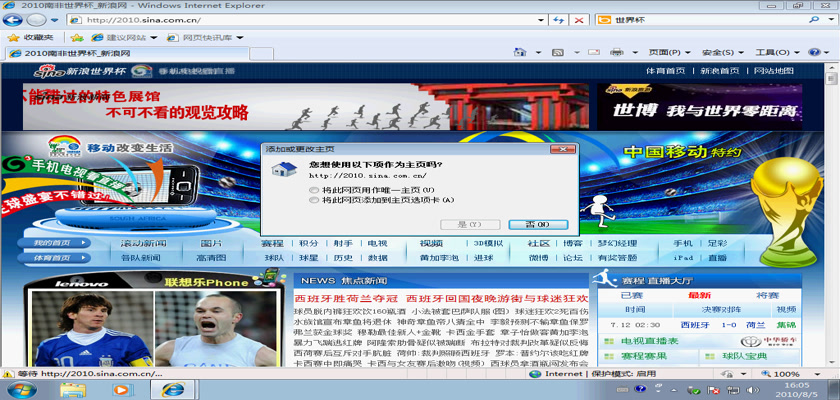Expand the 安全(S) dropdown menu

(x=722, y=52)
